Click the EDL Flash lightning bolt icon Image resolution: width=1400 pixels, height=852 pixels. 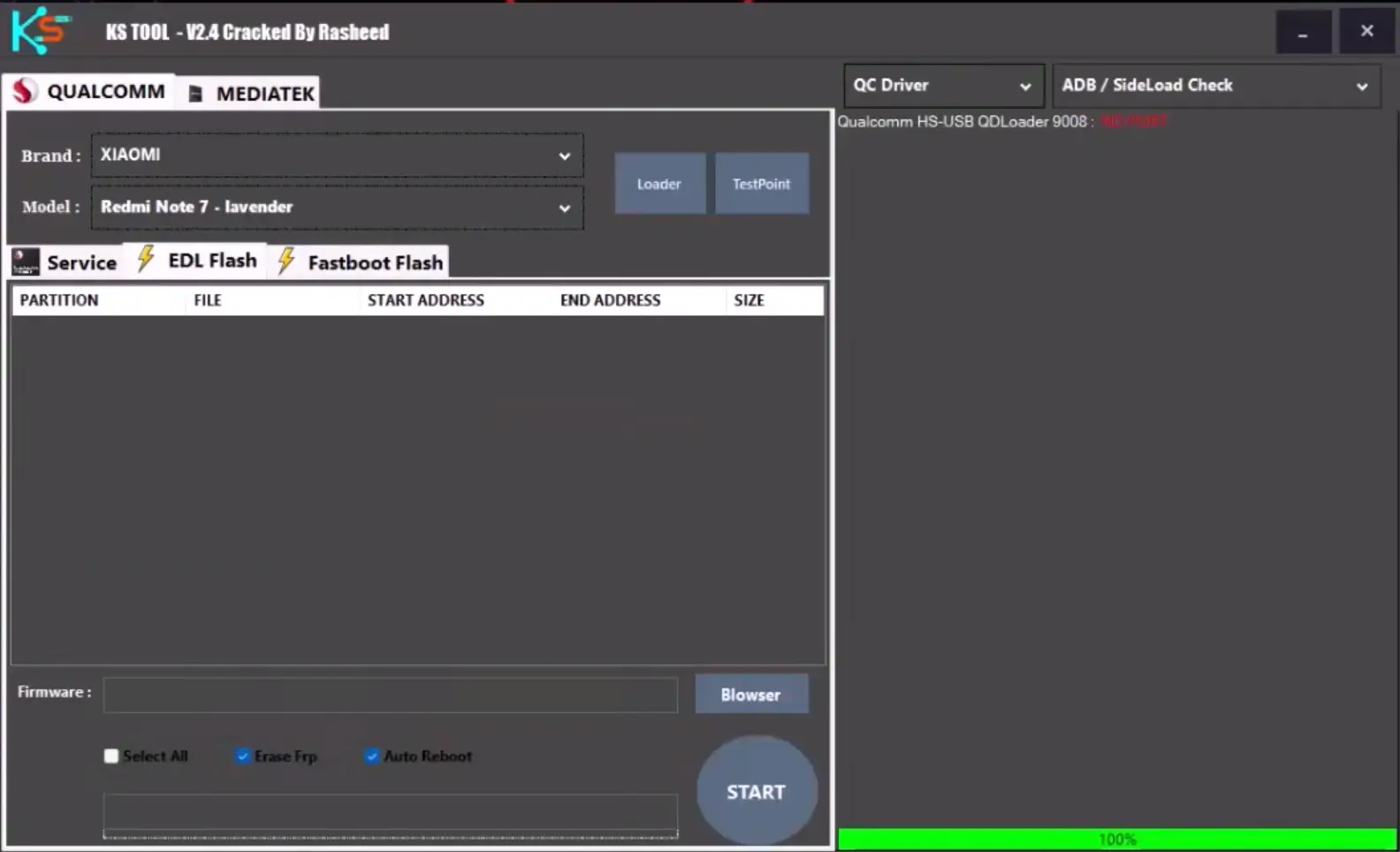146,260
